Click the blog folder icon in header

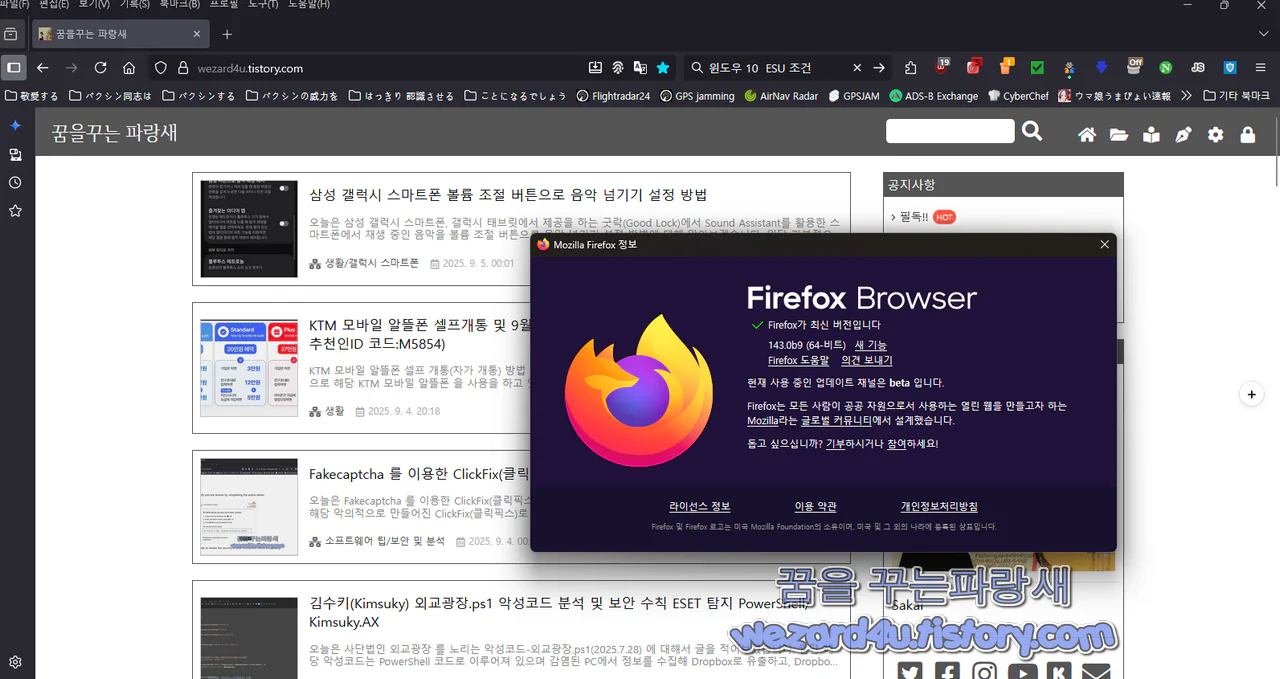tap(1119, 134)
